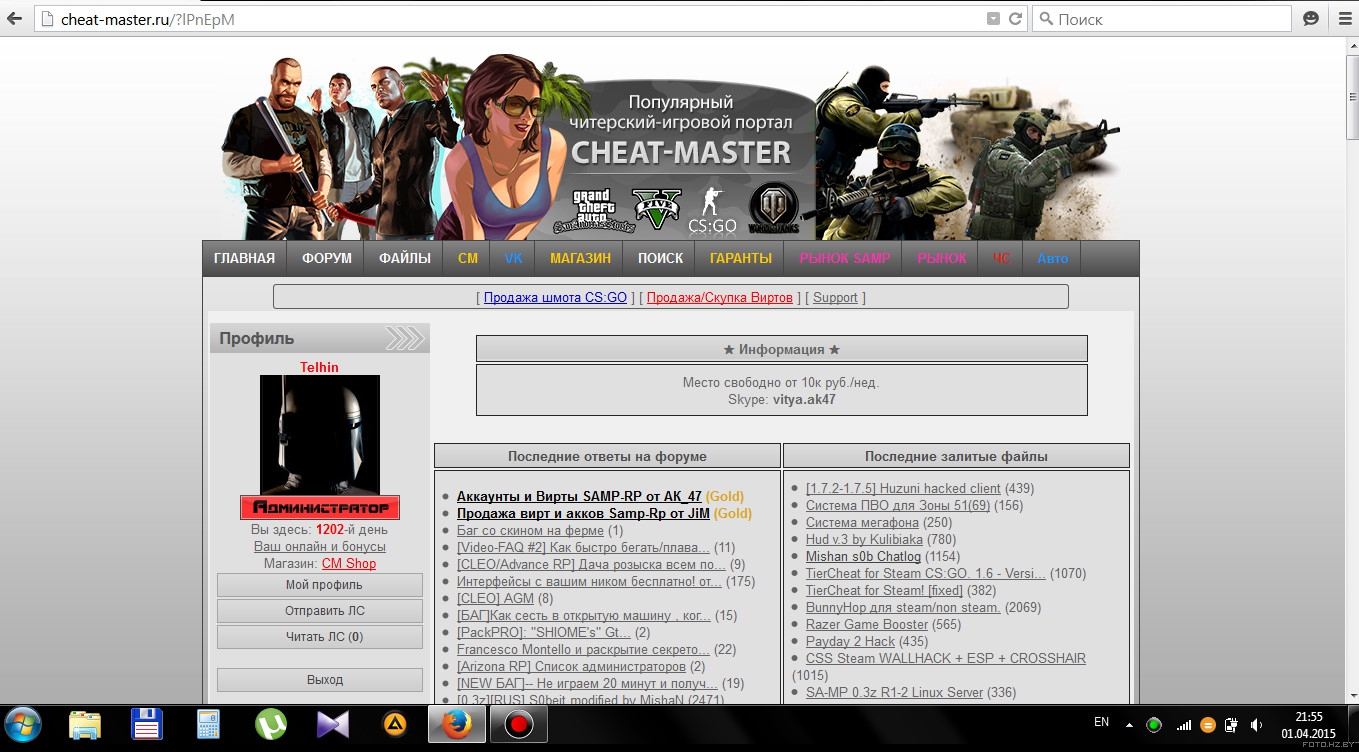Image resolution: width=1359 pixels, height=752 pixels.
Task: Open the Support link
Action: point(835,297)
